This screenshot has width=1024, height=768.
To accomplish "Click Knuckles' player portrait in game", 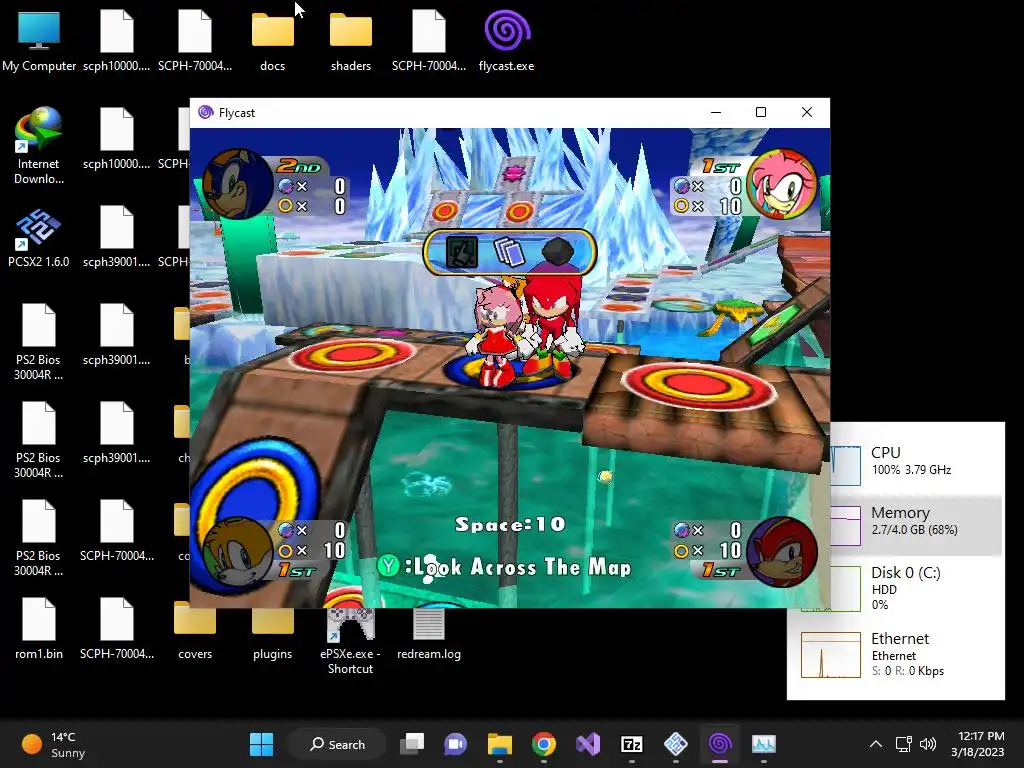I will tap(782, 552).
